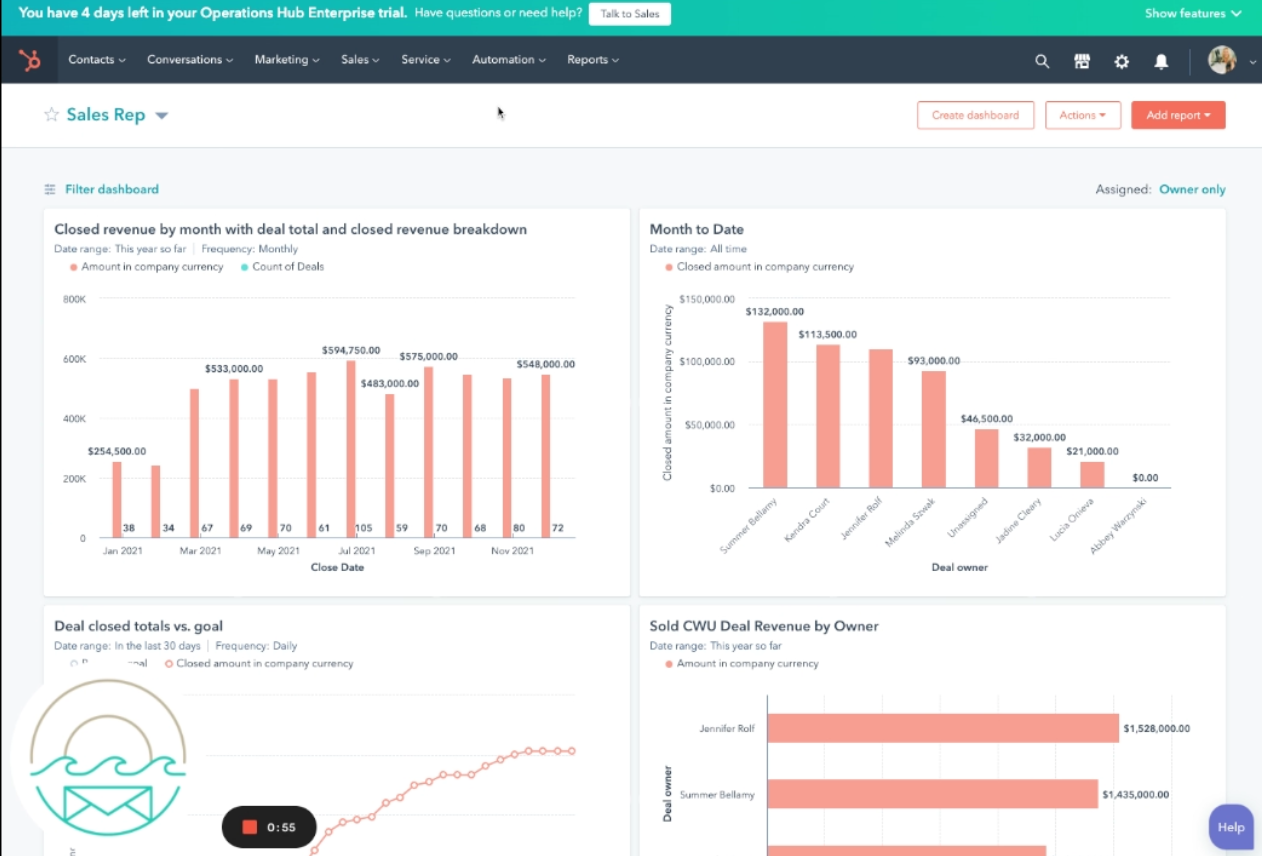Click the Sold CWU Deal Revenue by Owner title
Image resolution: width=1262 pixels, height=856 pixels.
pos(764,626)
